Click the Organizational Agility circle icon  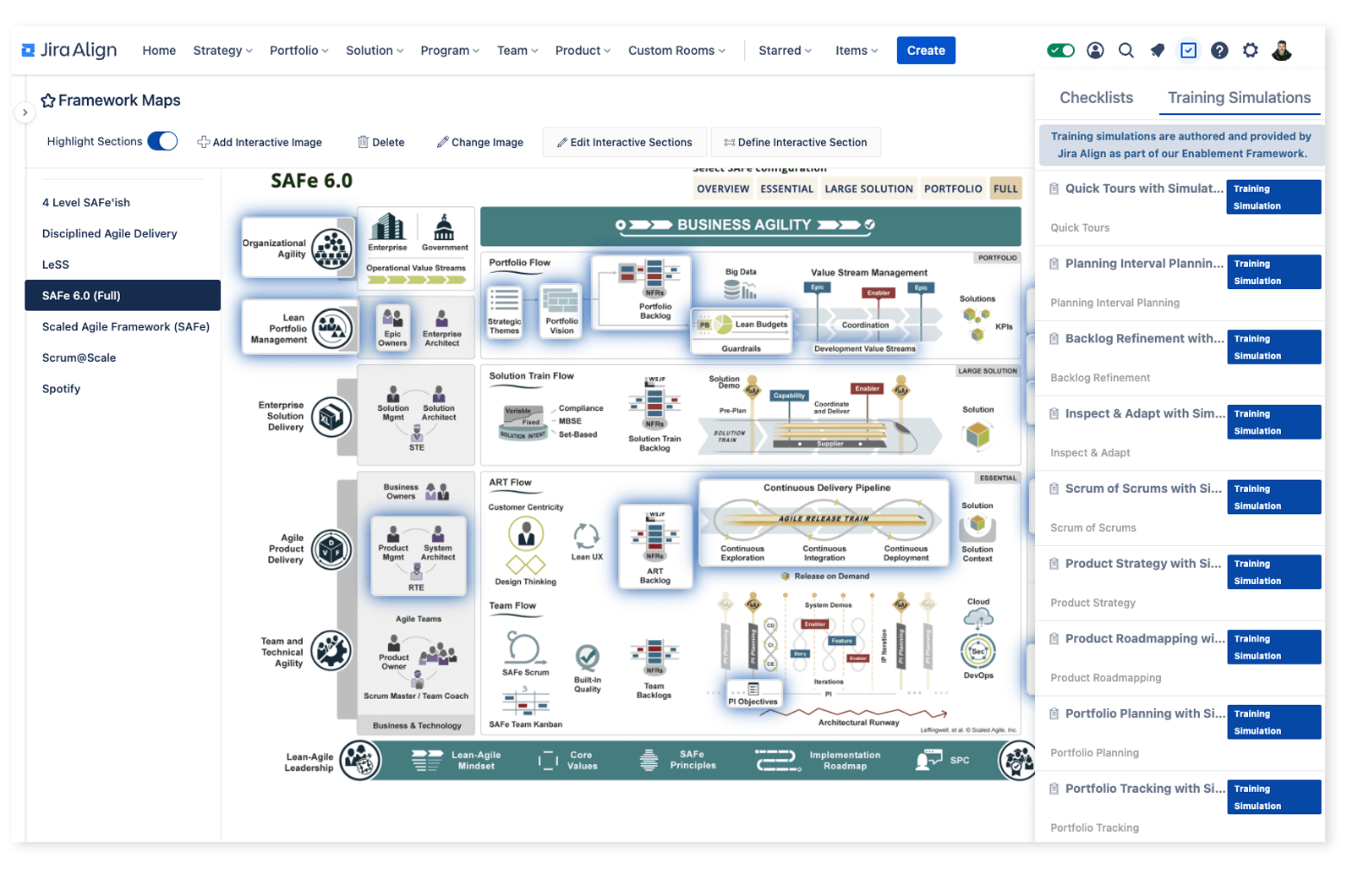331,249
